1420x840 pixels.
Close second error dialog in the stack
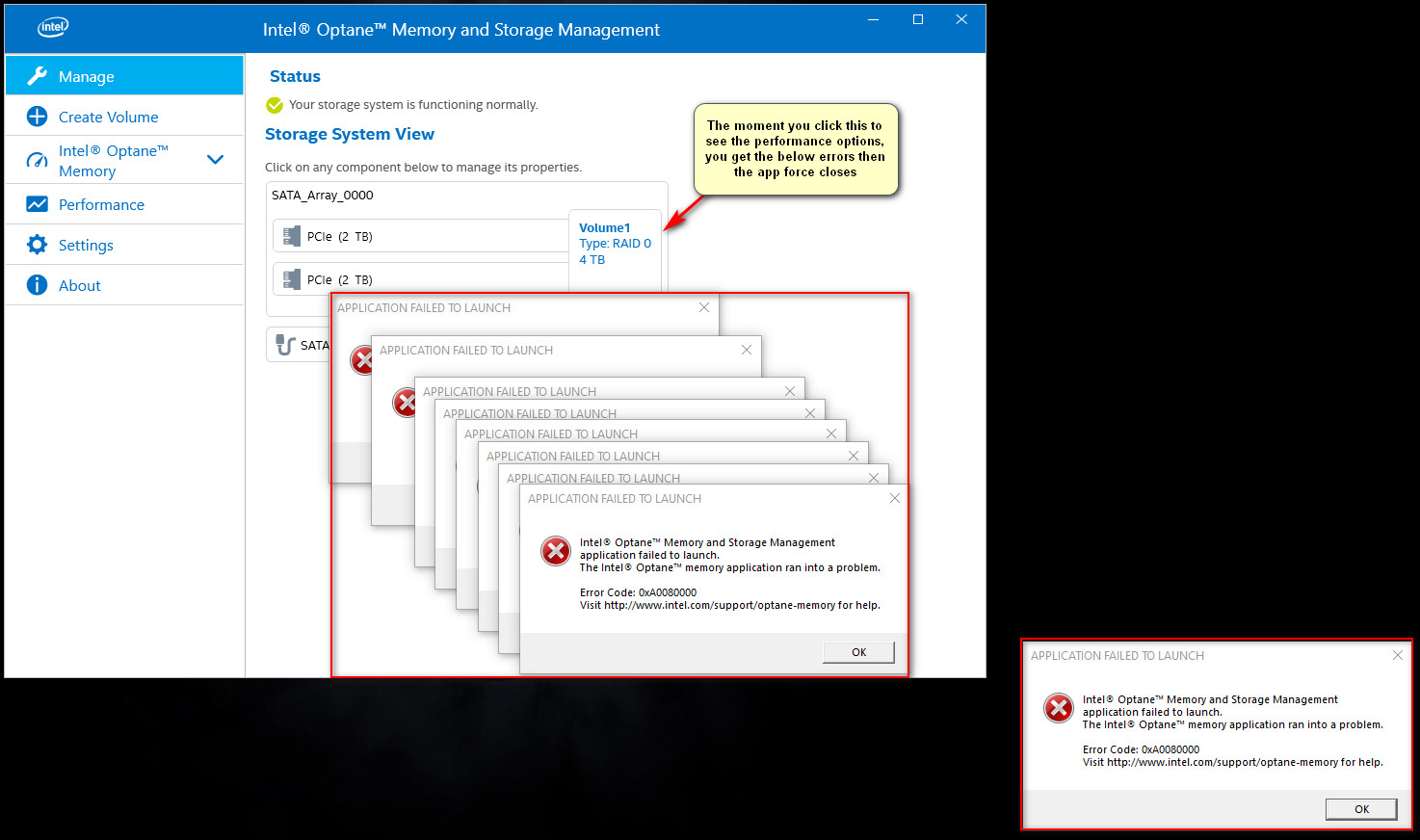click(747, 350)
